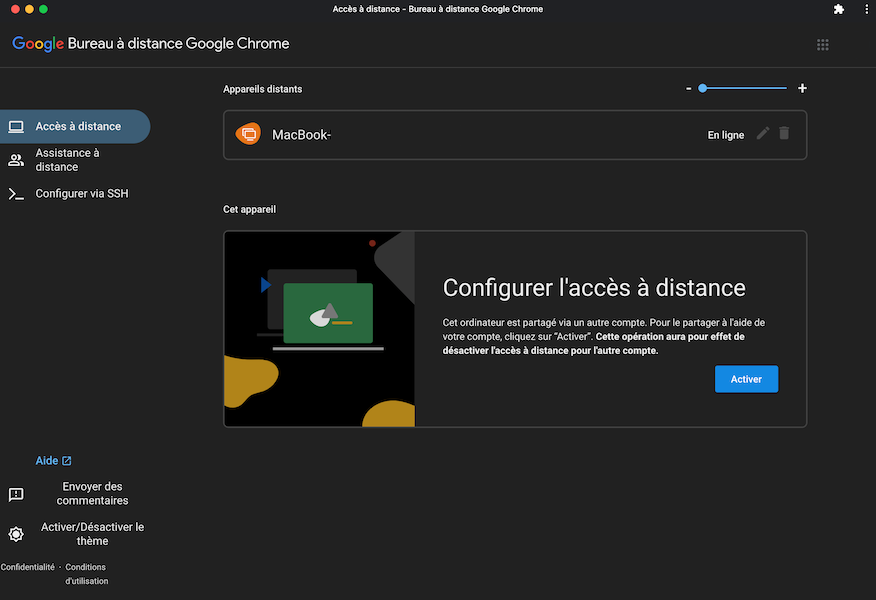Click the MacBook device name
The height and width of the screenshot is (600, 876).
(301, 135)
